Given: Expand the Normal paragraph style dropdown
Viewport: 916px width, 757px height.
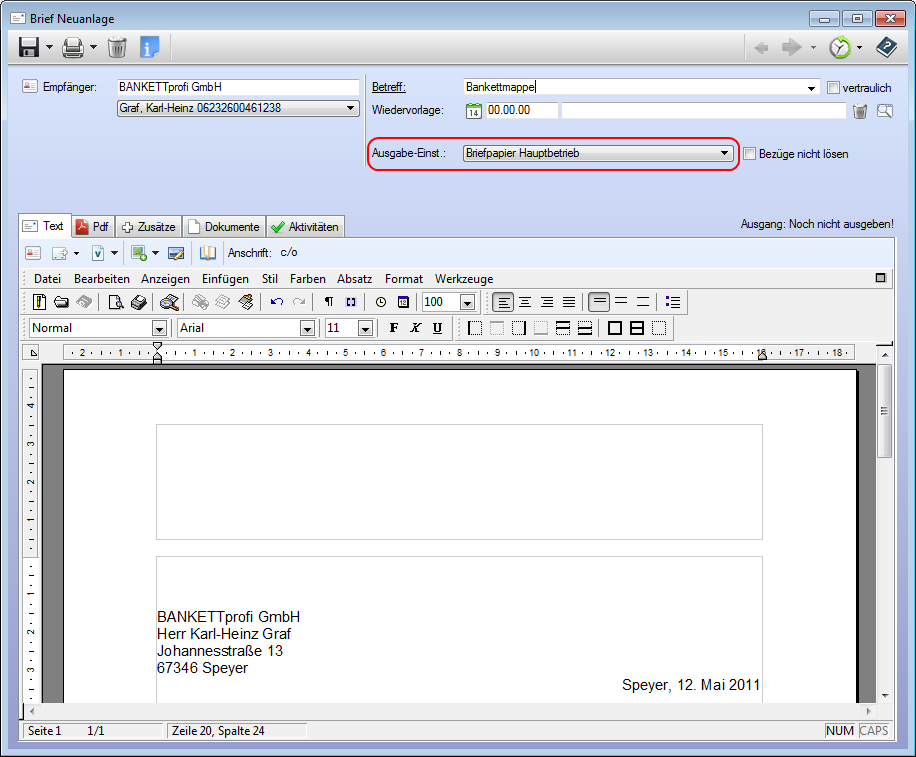Looking at the screenshot, I should [x=158, y=328].
